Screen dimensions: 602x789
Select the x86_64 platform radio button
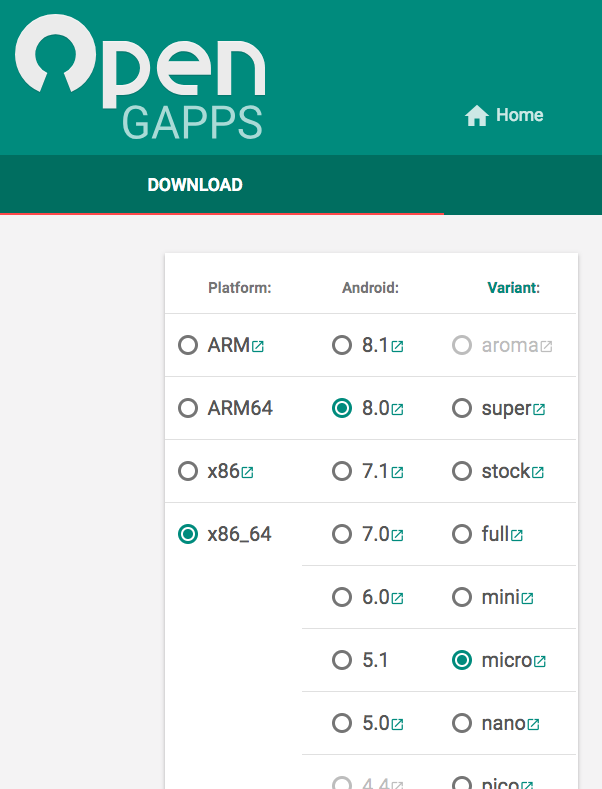point(188,534)
